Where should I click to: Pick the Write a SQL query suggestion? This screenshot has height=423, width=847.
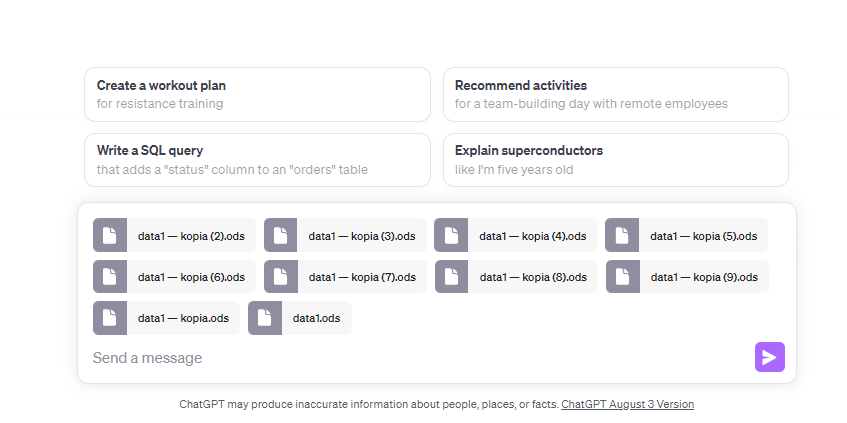coord(257,160)
